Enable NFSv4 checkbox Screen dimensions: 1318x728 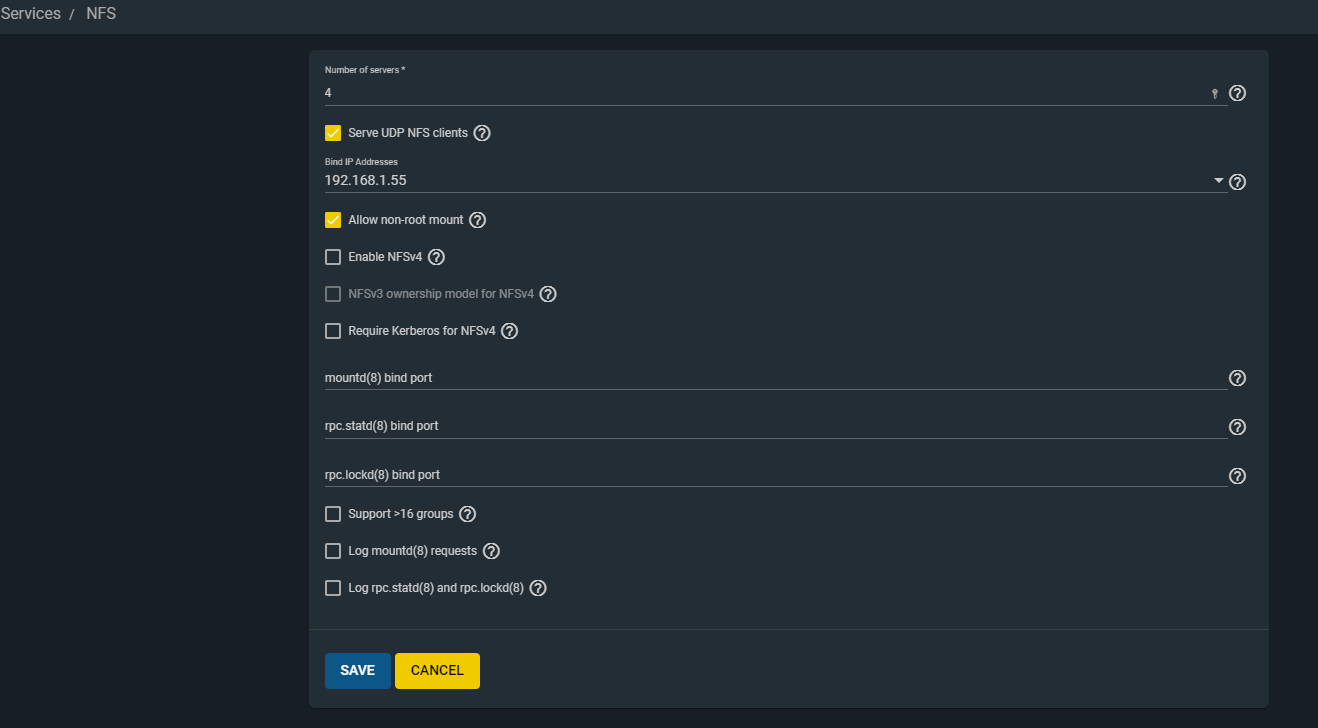pos(333,257)
